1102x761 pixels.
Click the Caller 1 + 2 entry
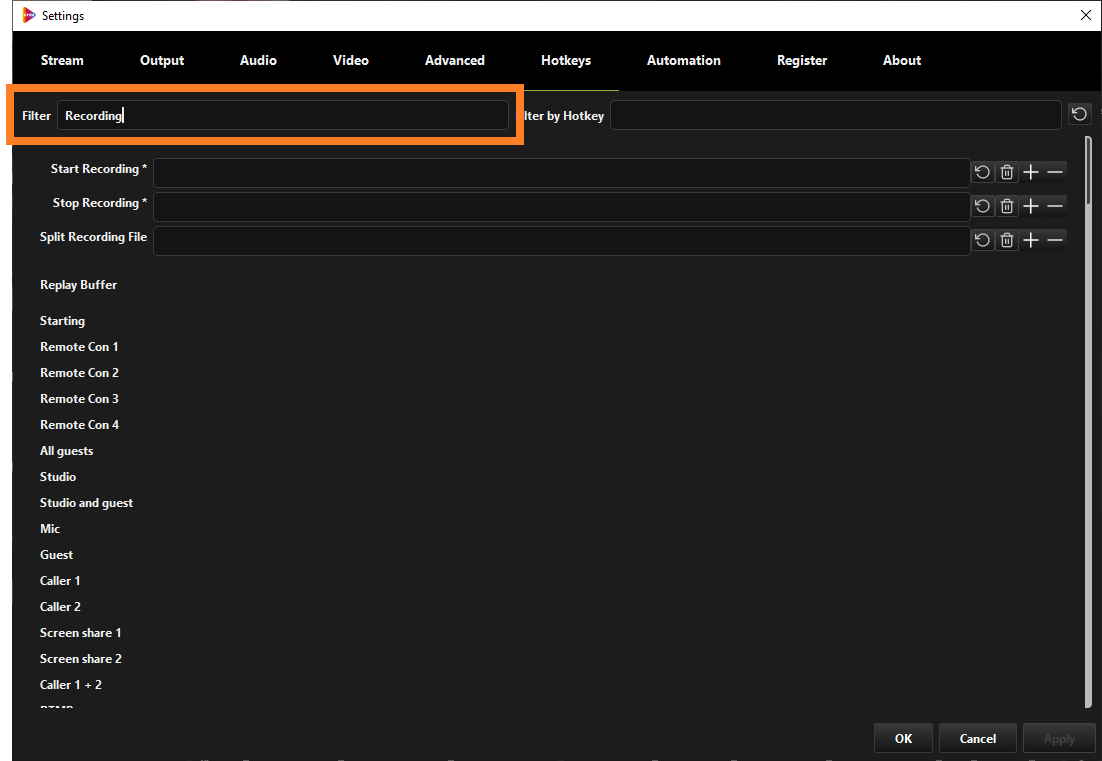(x=70, y=684)
